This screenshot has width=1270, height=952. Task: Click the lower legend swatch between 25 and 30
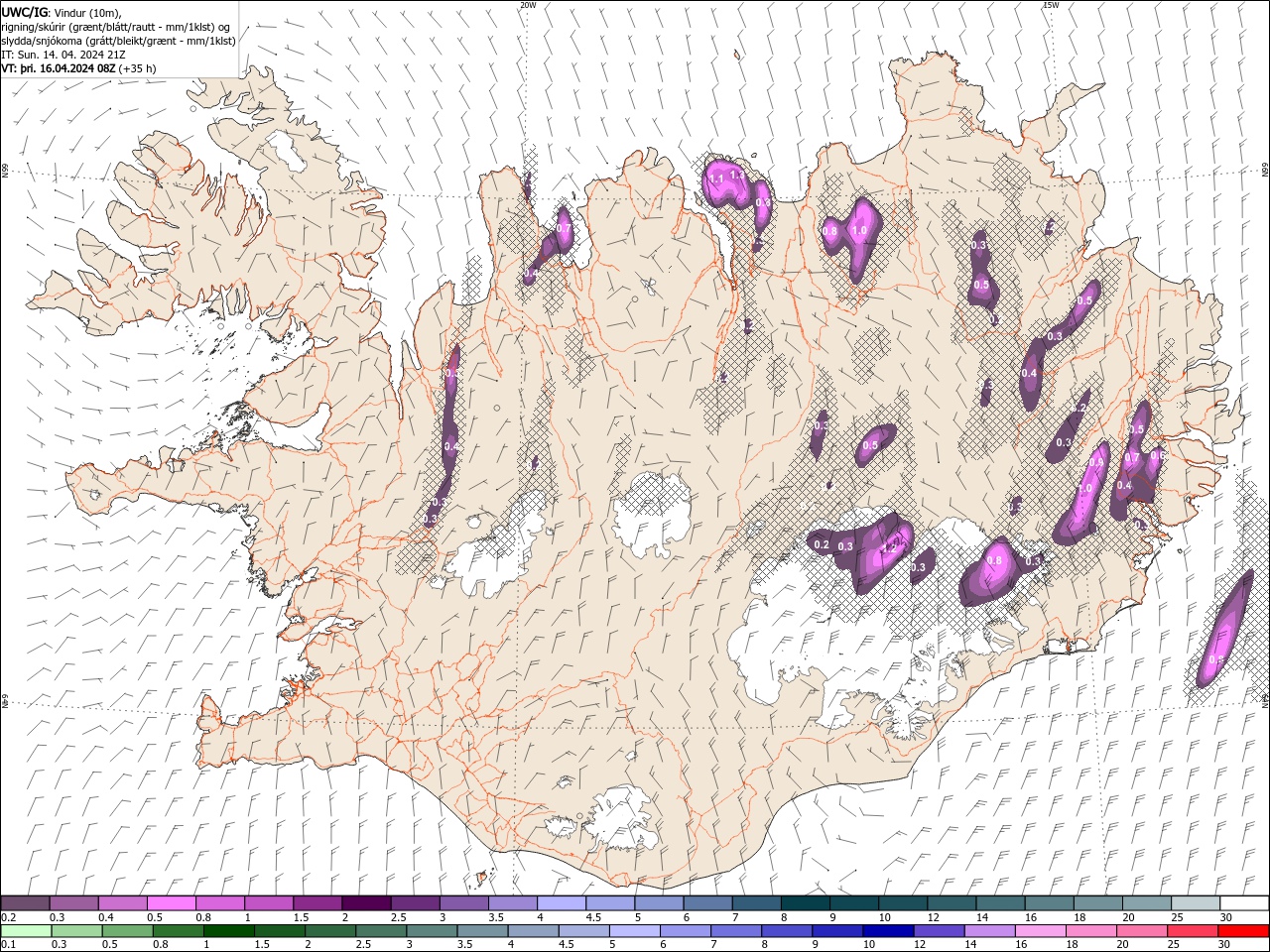pos(1193,931)
